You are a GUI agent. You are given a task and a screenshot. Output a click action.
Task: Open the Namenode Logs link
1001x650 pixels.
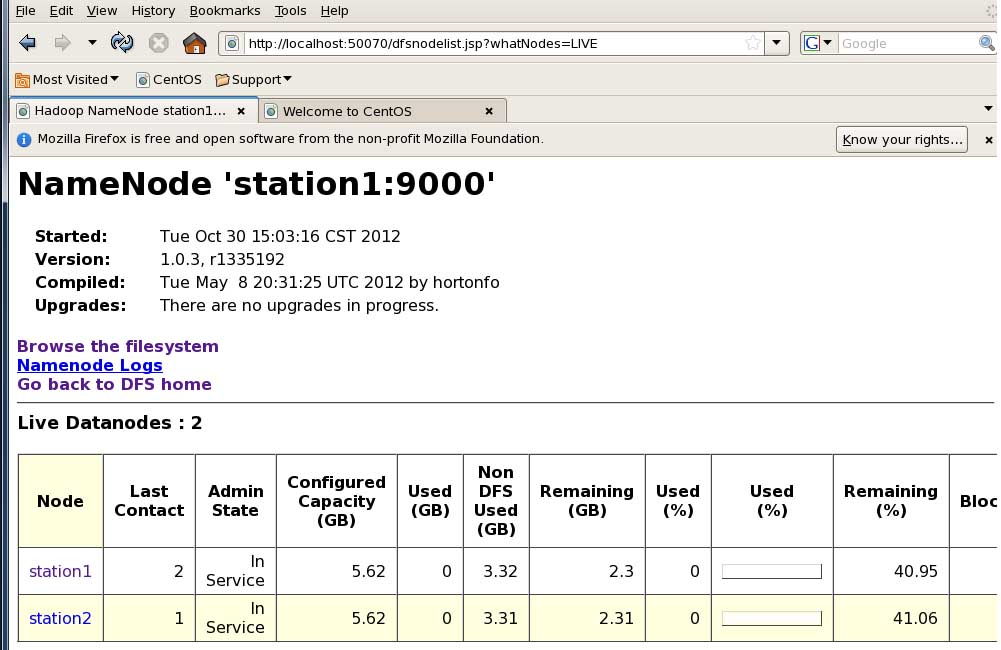tap(90, 365)
